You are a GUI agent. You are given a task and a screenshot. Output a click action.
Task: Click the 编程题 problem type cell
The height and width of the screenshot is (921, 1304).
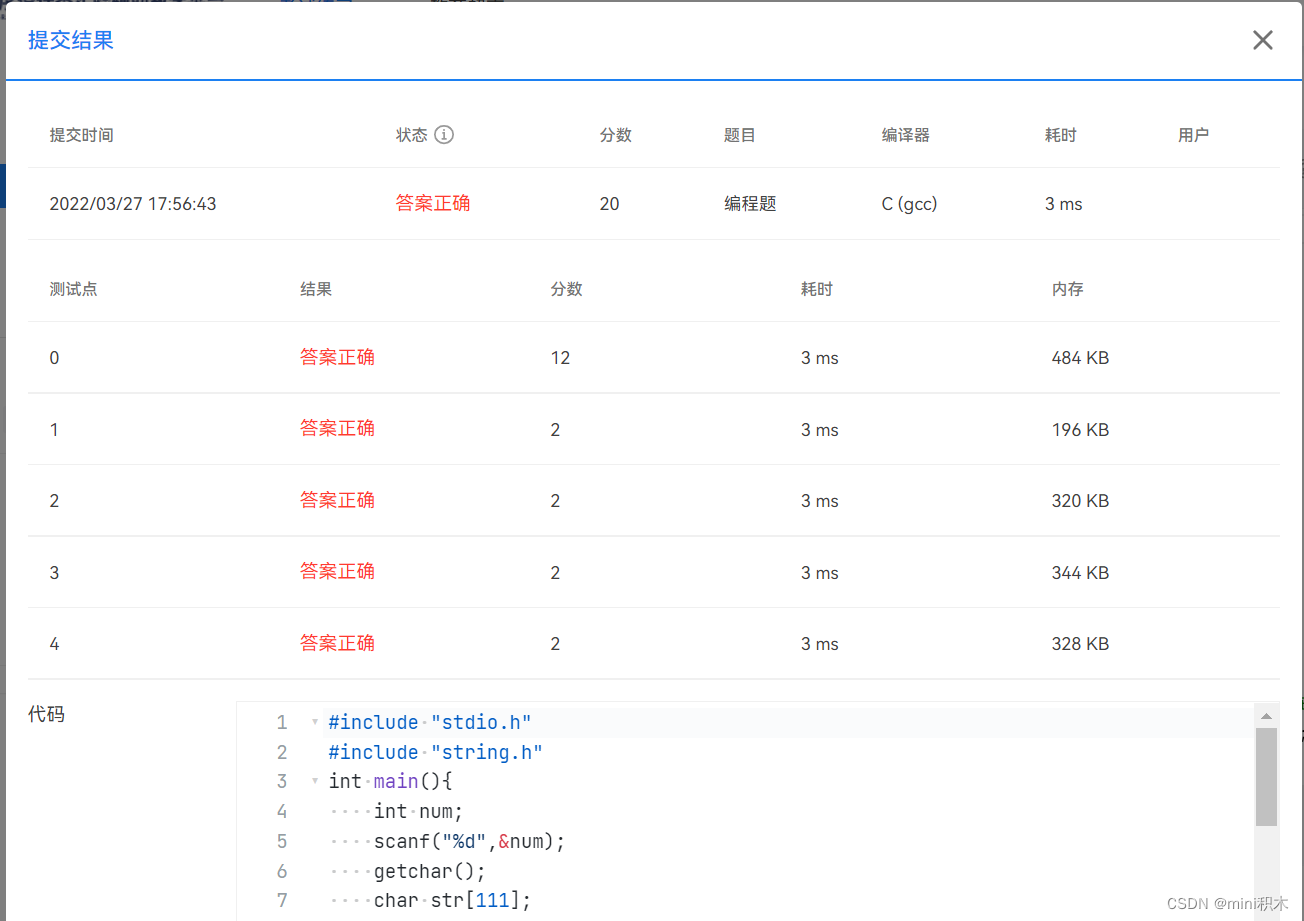(x=750, y=204)
